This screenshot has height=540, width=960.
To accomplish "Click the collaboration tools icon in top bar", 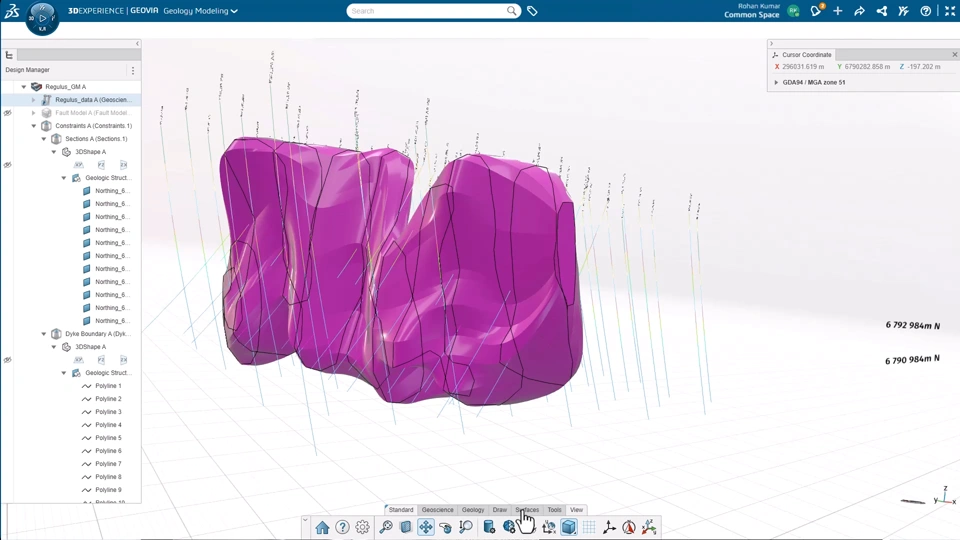I will [904, 11].
